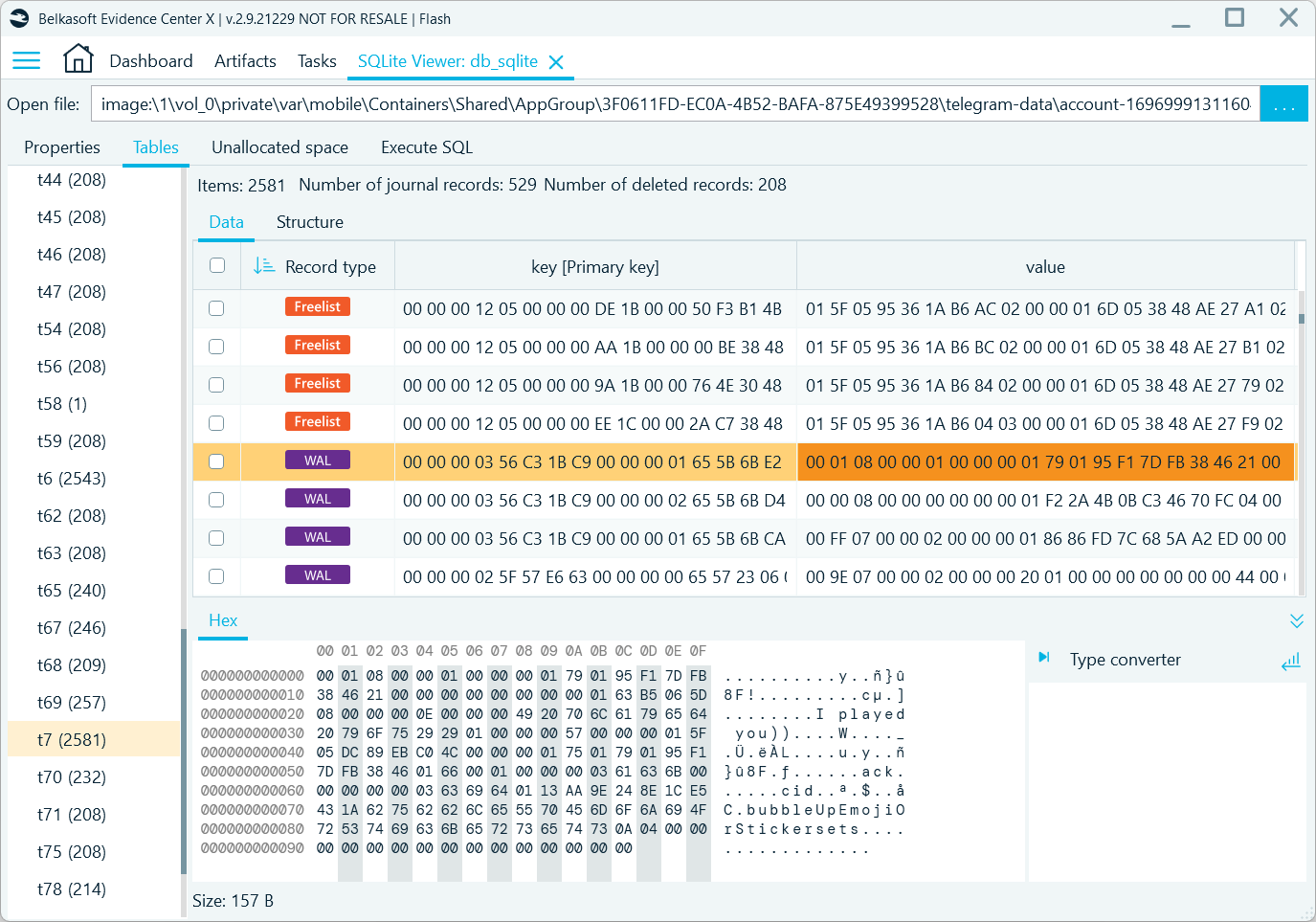Switch to the Unallocated space tab

279,147
